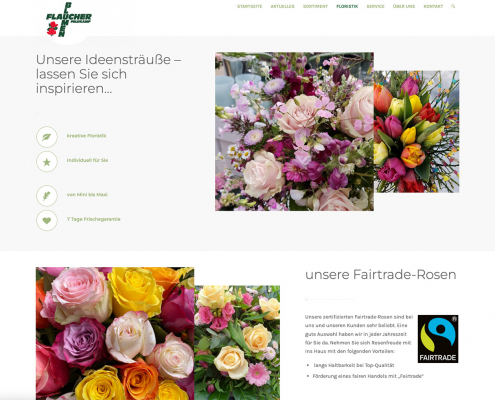The height and width of the screenshot is (400, 495).
Task: Select the Floristik menu item
Action: (x=347, y=6)
